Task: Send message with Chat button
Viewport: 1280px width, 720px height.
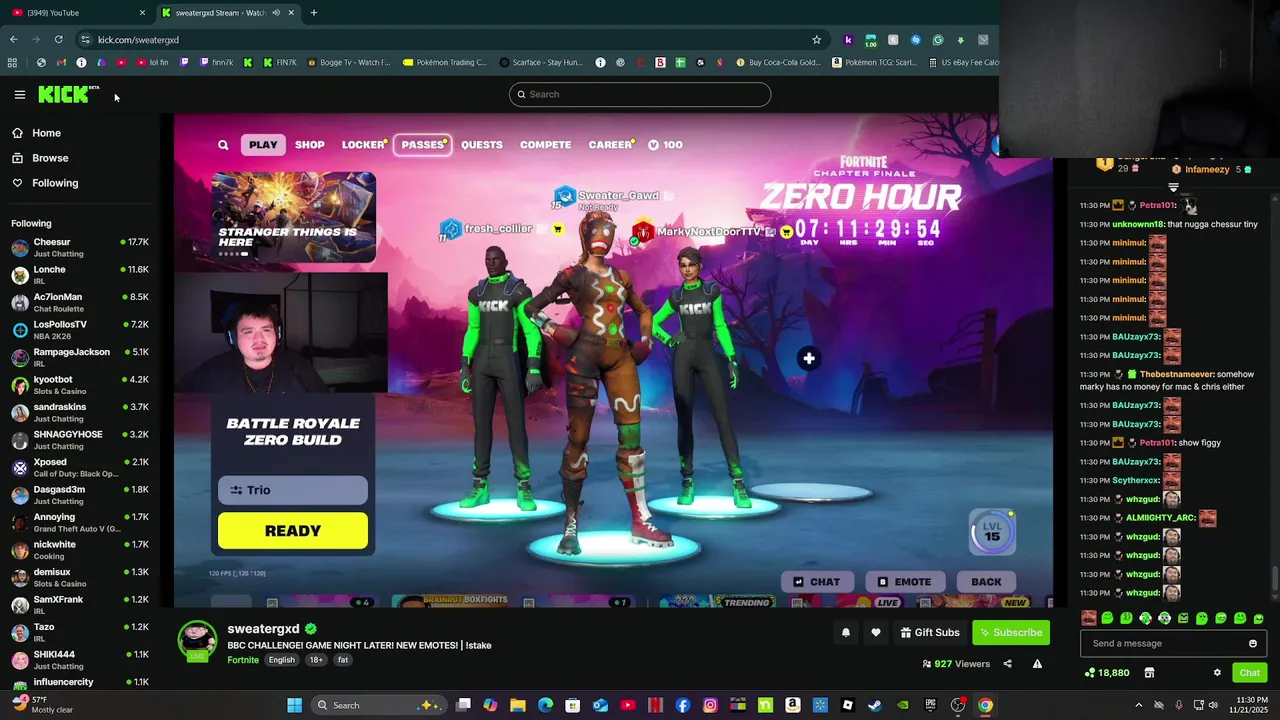Action: tap(1249, 673)
